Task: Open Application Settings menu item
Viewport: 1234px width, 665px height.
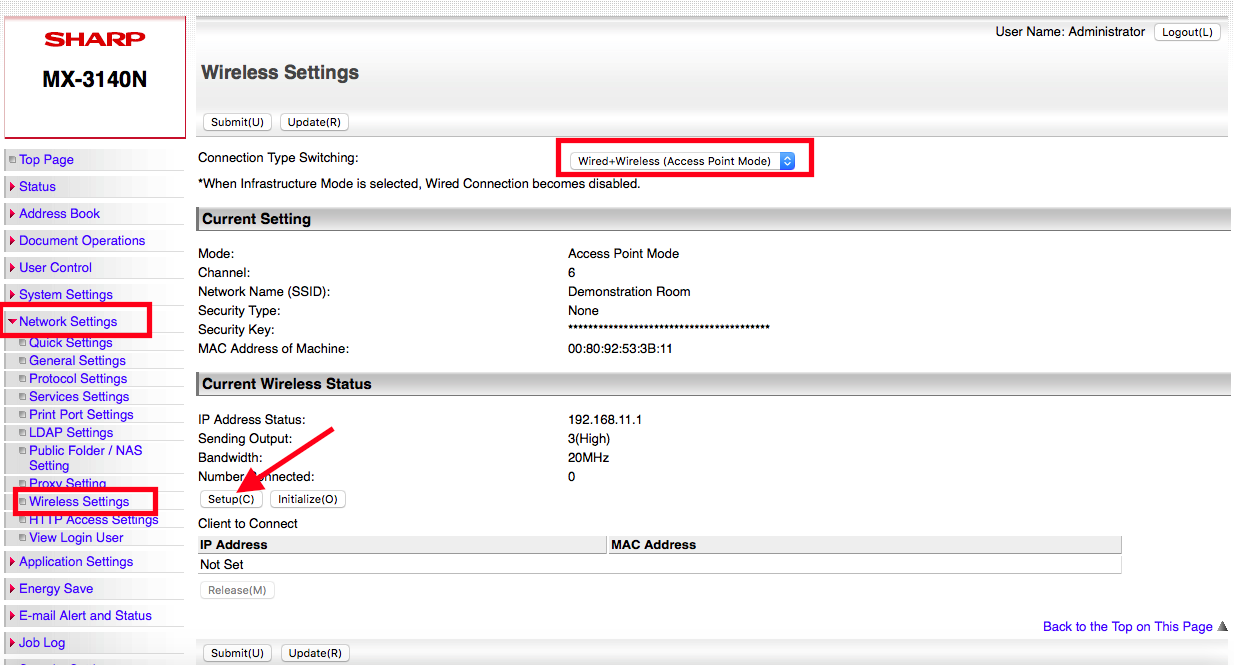Action: (x=76, y=562)
